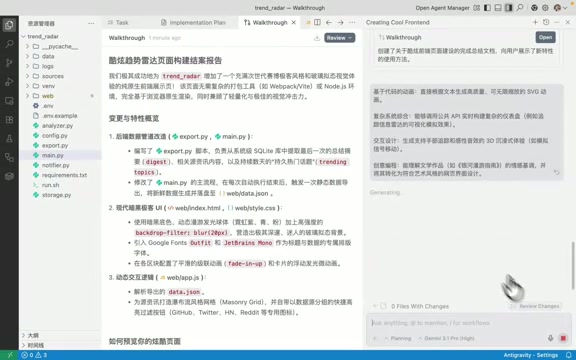Click Open Agent Manager
This screenshot has height=360, width=576.
tap(442, 8)
